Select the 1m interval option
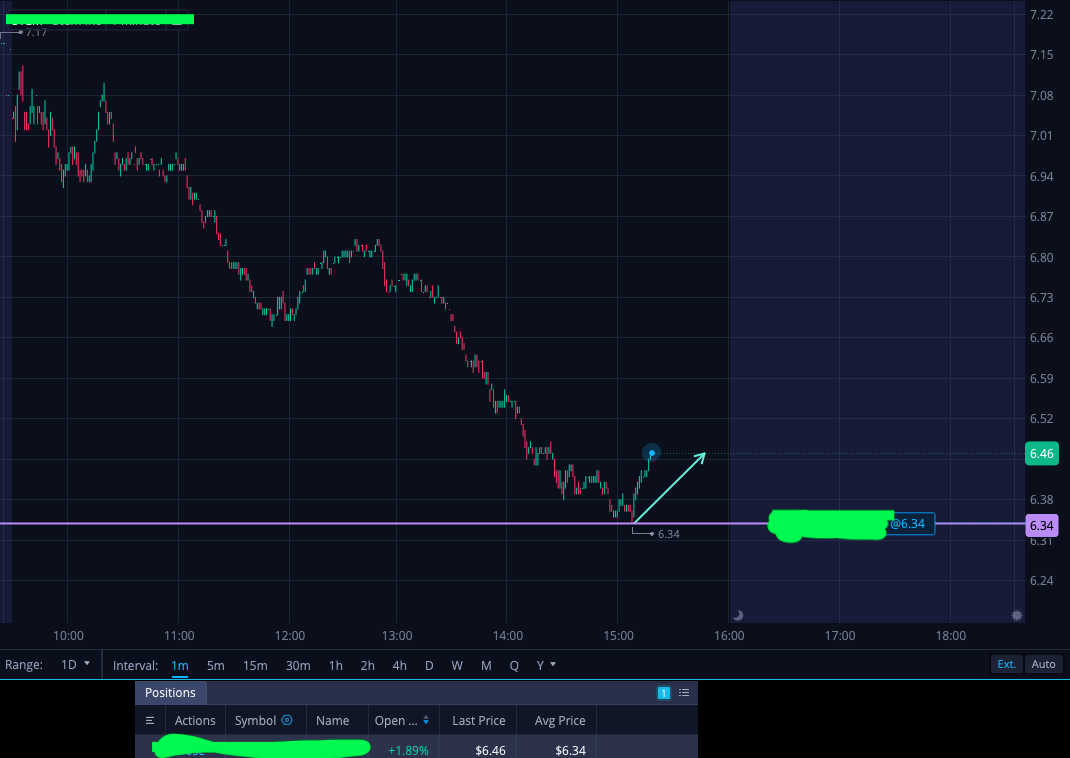This screenshot has width=1070, height=758. click(x=179, y=665)
